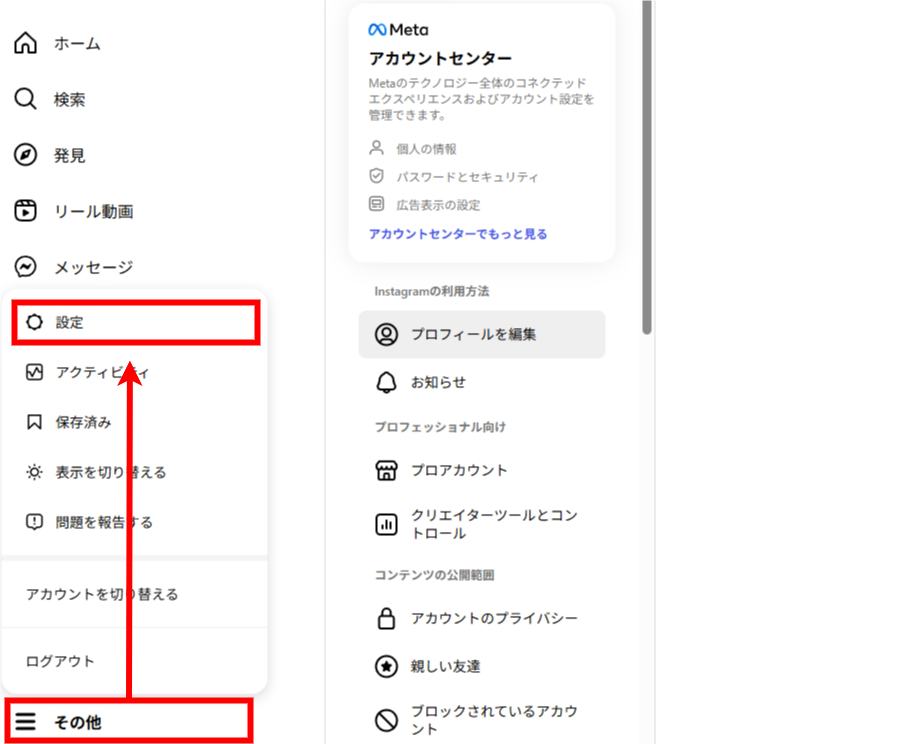Click the アカウントのプライバシー lock icon
The image size is (905, 744).
coord(386,619)
